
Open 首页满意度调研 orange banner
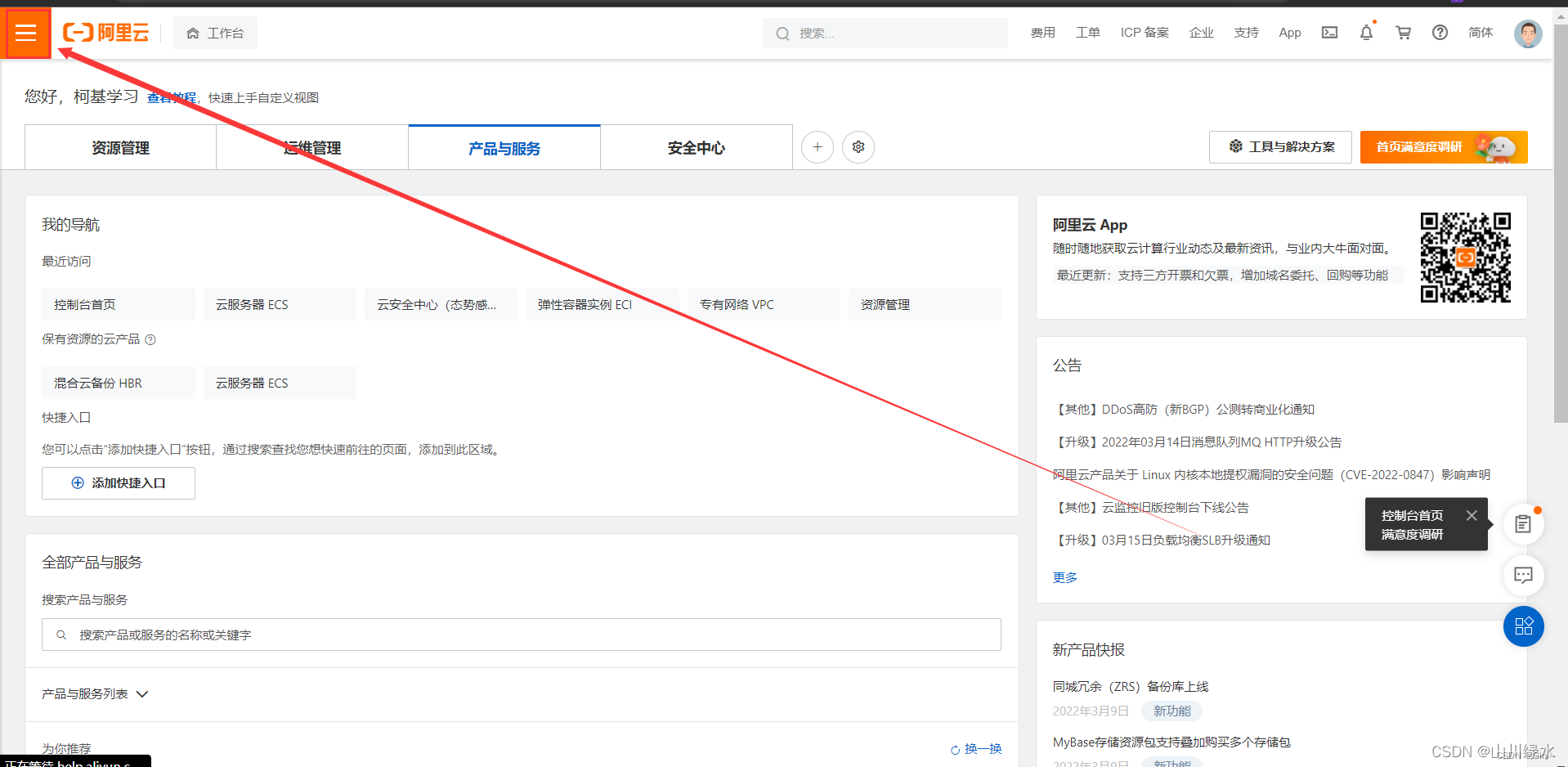point(1444,147)
